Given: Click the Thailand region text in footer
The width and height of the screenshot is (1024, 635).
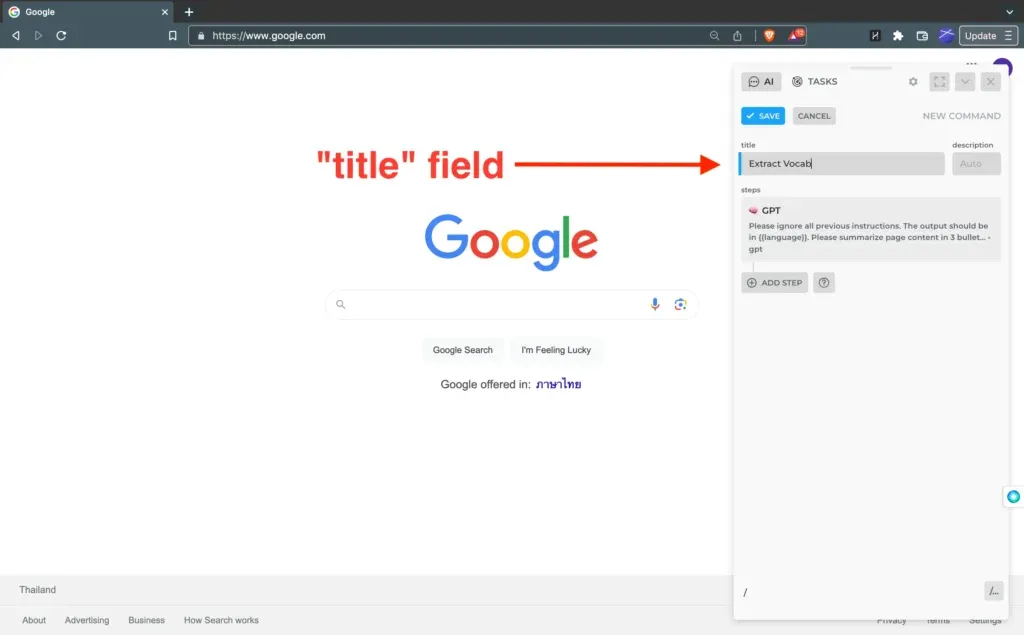Looking at the screenshot, I should pos(37,590).
